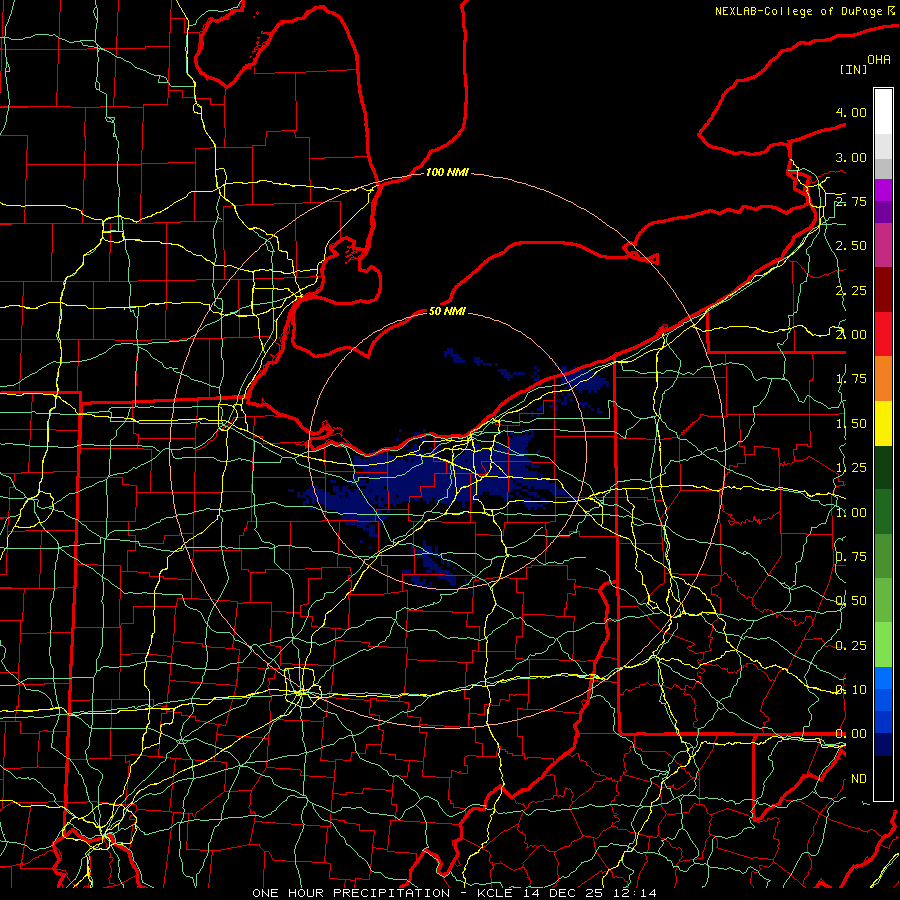Screen dimensions: 900x900
Task: Pick the green swatch beside 0.75
Action: 883,556
